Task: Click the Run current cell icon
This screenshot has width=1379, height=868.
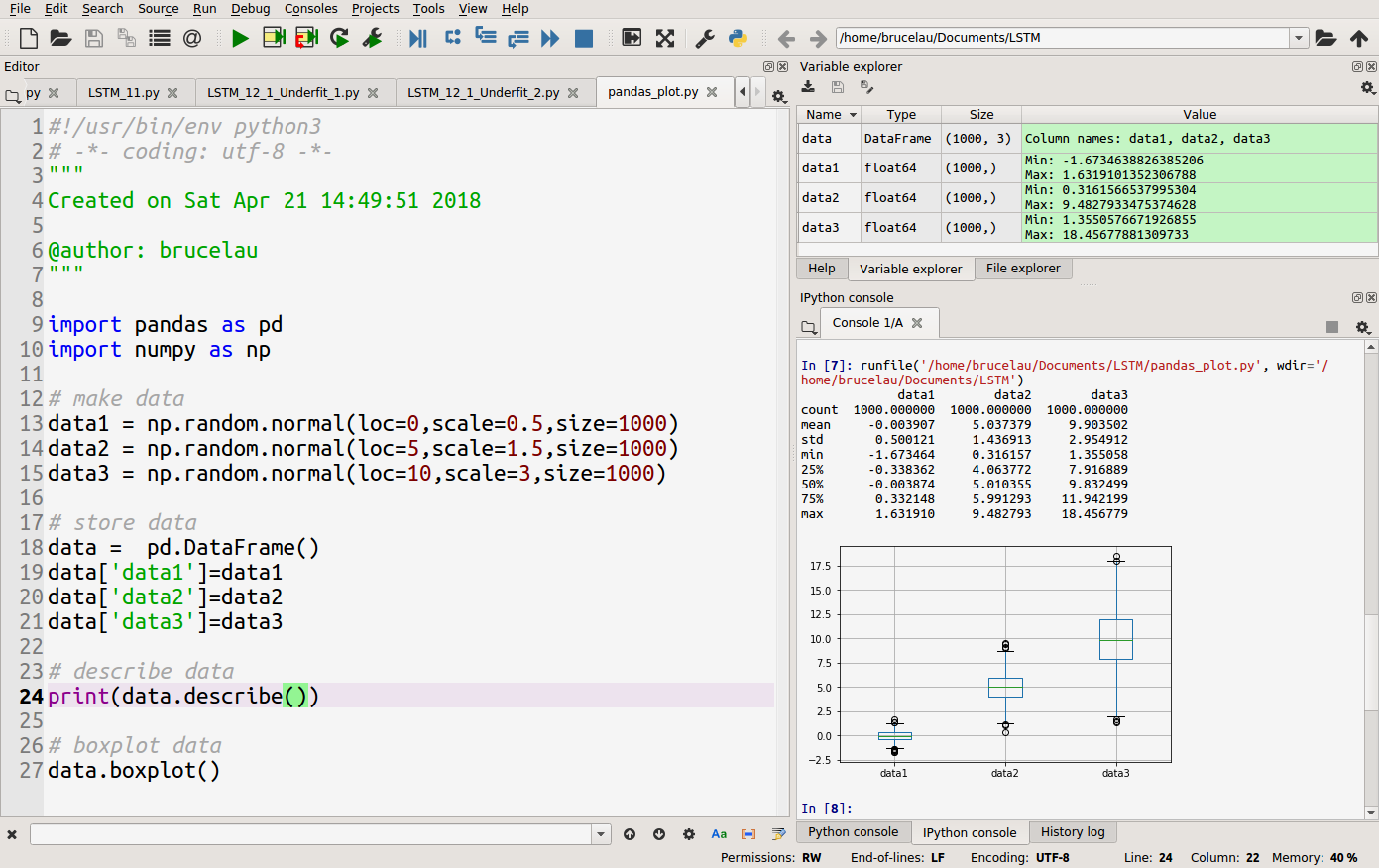Action: click(274, 38)
